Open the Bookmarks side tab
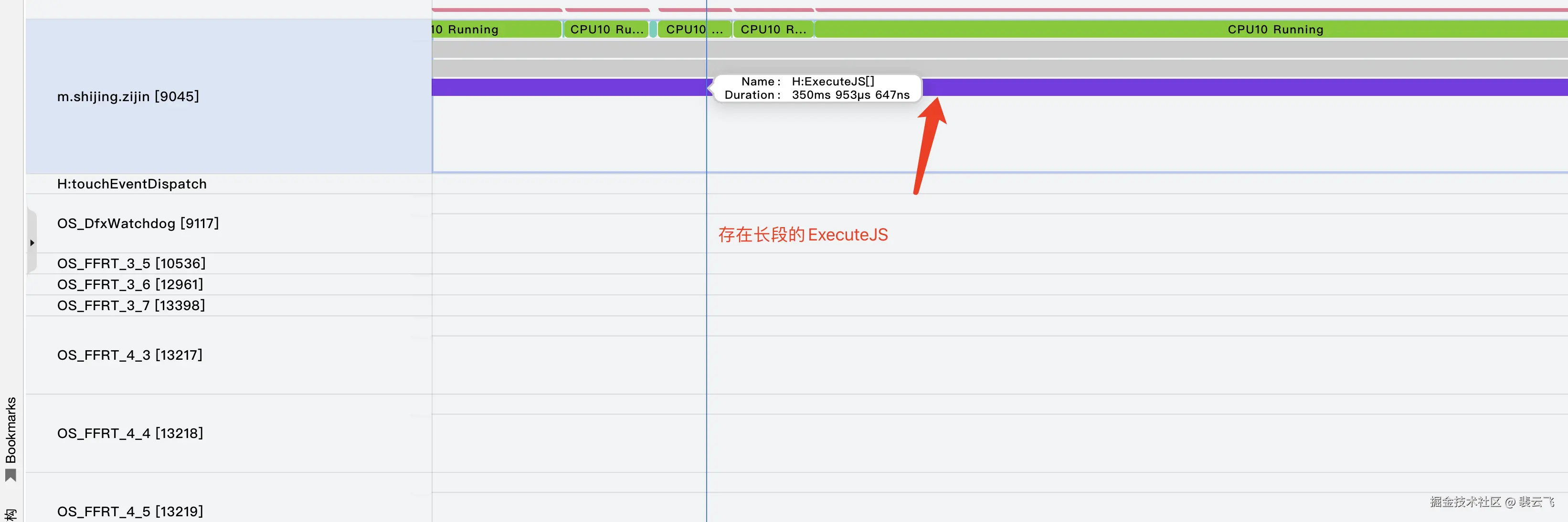This screenshot has width=1568, height=522. (11, 429)
